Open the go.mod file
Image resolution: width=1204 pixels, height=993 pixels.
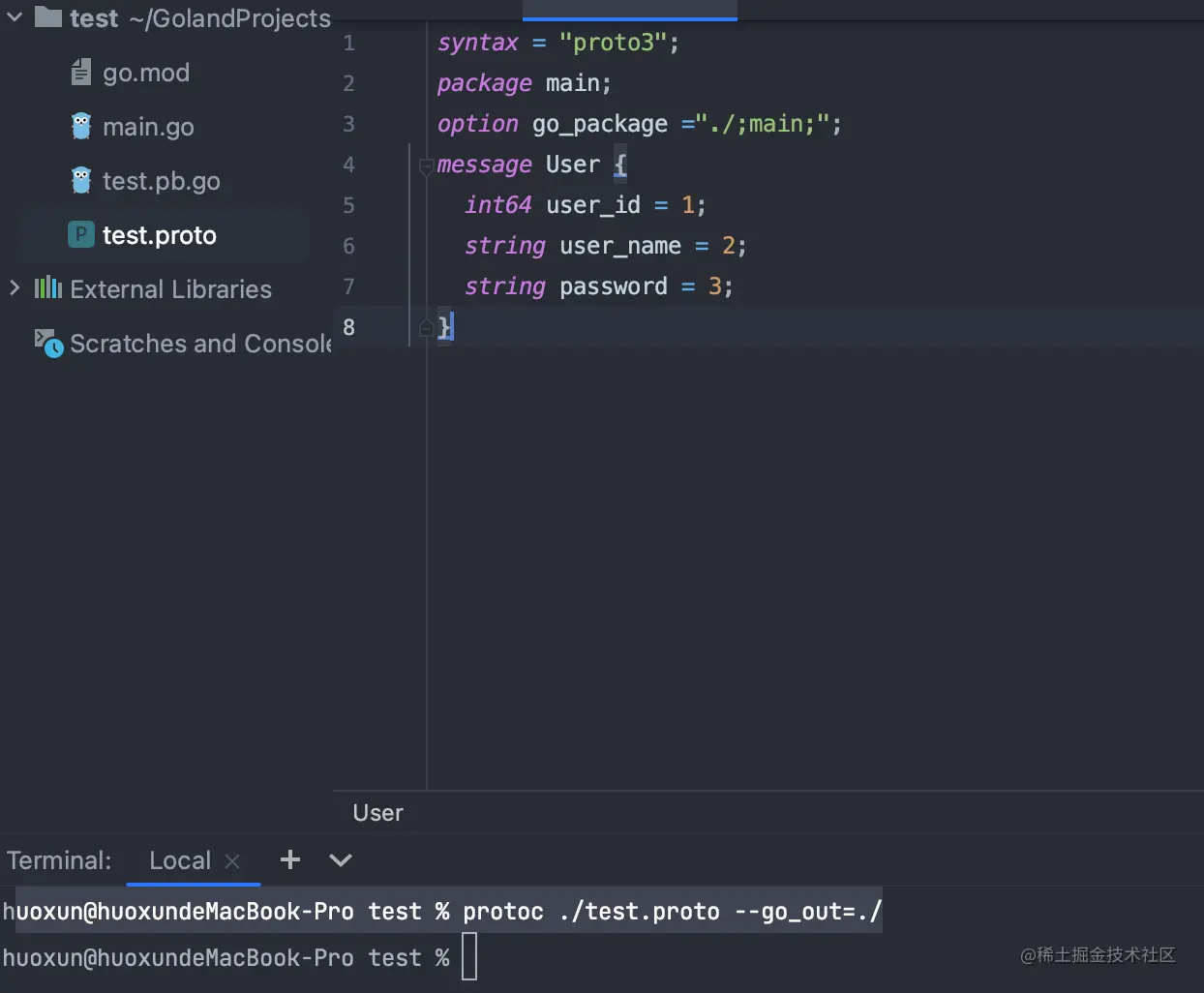tap(146, 73)
